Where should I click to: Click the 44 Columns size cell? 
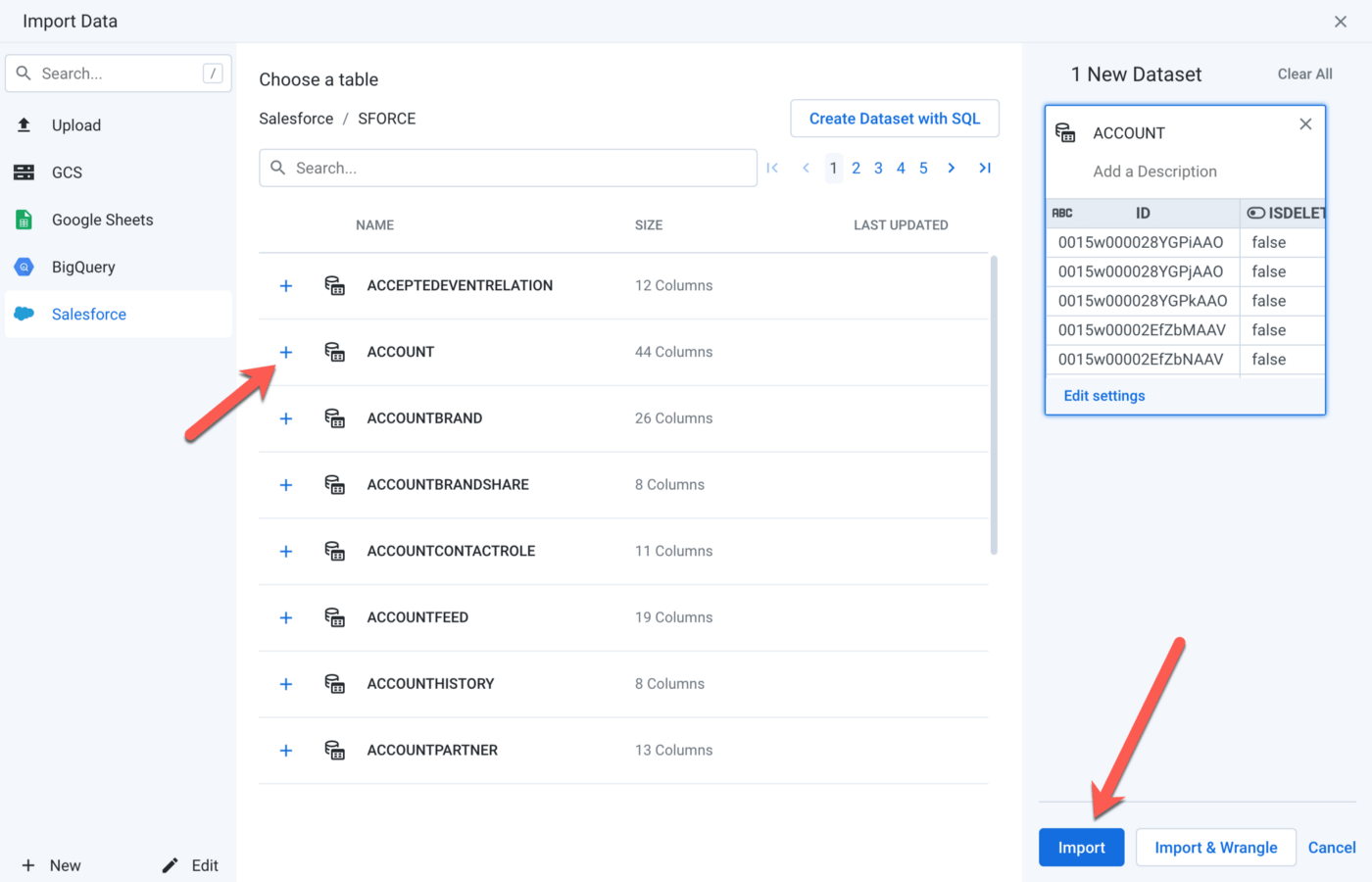click(674, 352)
